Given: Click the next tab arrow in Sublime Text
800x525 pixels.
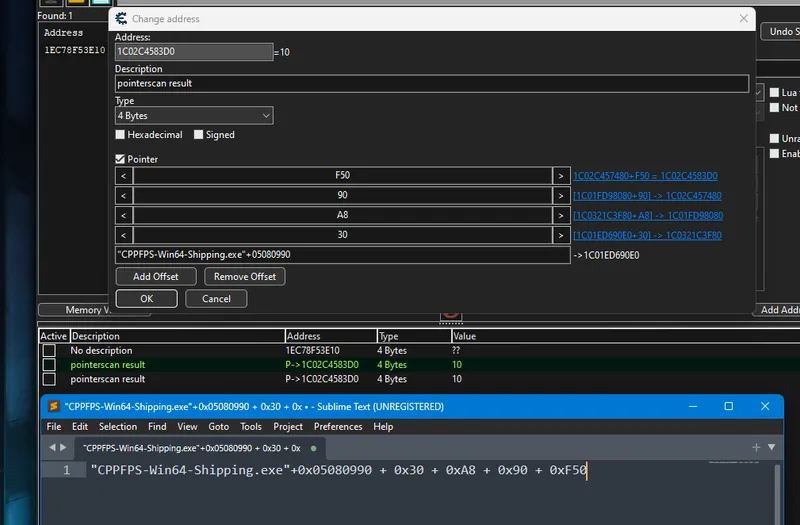Looking at the screenshot, I should click(x=63, y=447).
